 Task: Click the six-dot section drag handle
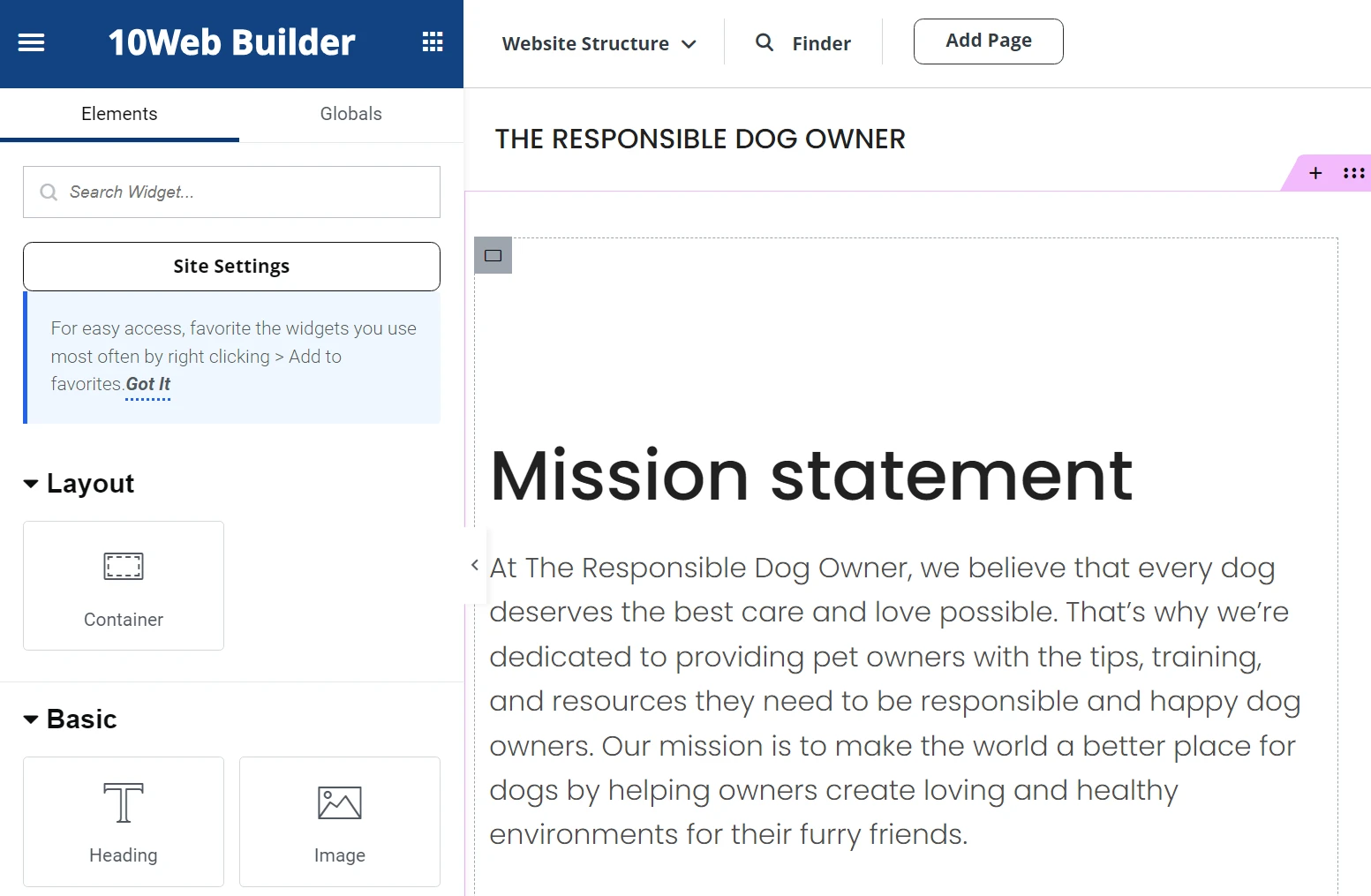coord(1354,173)
